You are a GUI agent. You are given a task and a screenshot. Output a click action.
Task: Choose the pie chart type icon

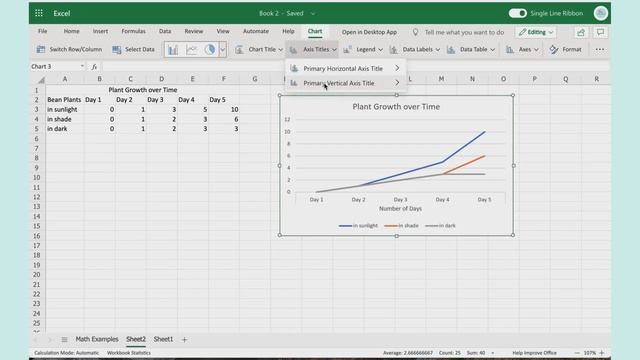pyautogui.click(x=210, y=49)
